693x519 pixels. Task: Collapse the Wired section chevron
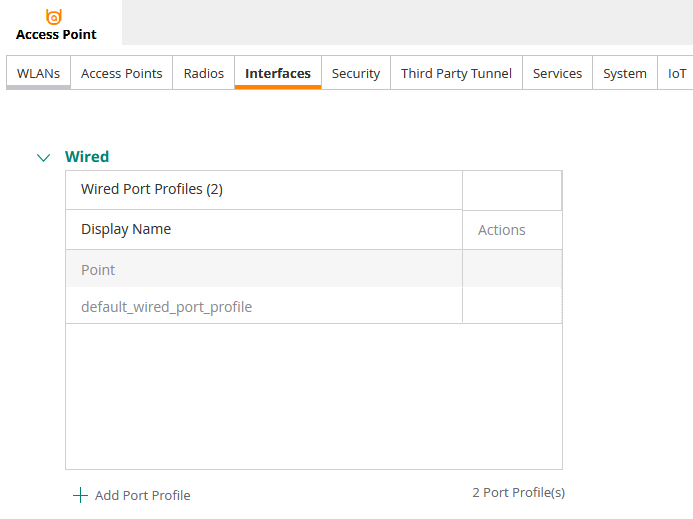coord(43,157)
